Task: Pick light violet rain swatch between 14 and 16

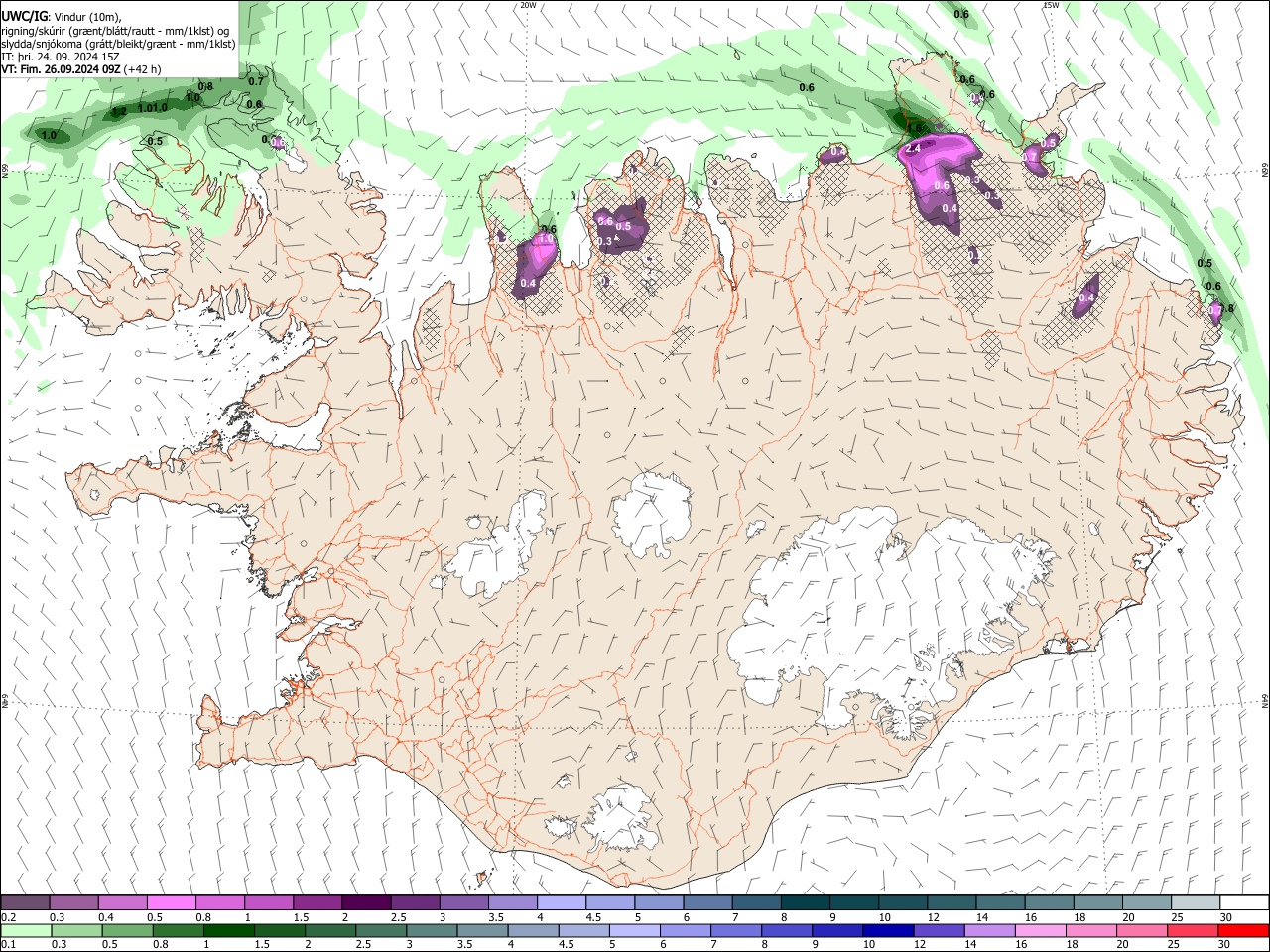Action: (988, 931)
